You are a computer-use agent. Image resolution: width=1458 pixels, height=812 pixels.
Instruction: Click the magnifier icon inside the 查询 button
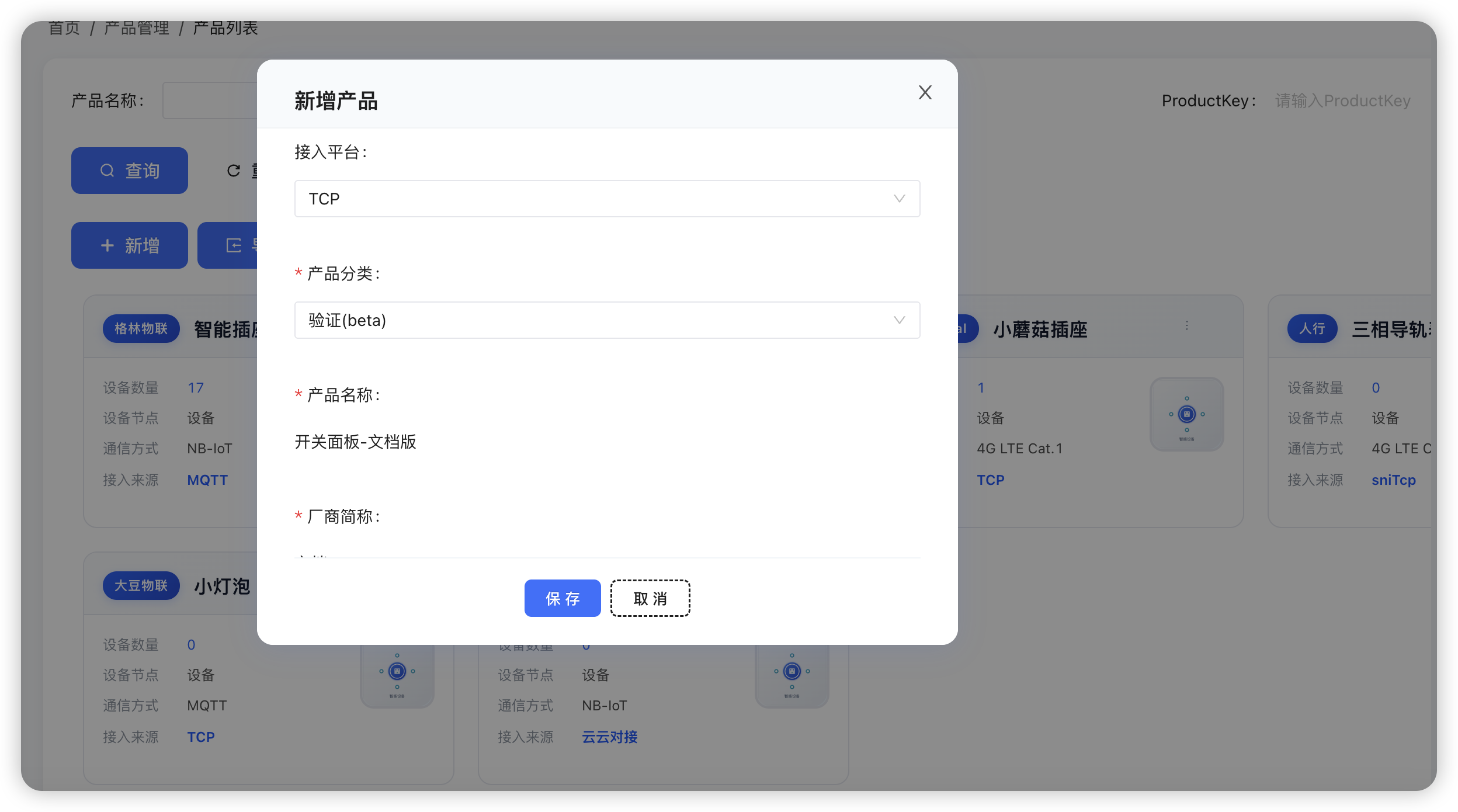click(107, 170)
